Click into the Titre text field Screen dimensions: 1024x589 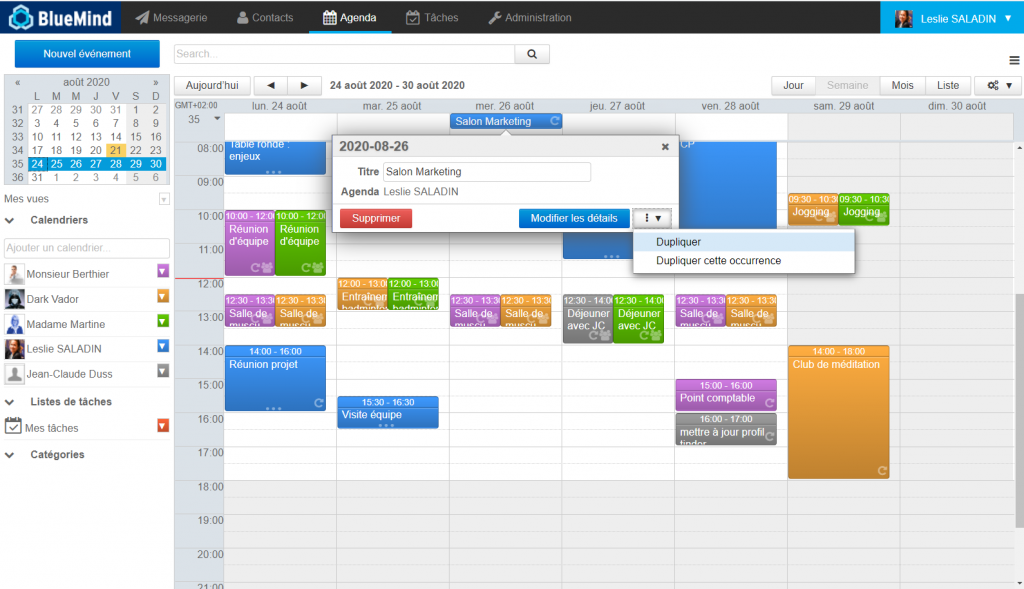[x=486, y=172]
